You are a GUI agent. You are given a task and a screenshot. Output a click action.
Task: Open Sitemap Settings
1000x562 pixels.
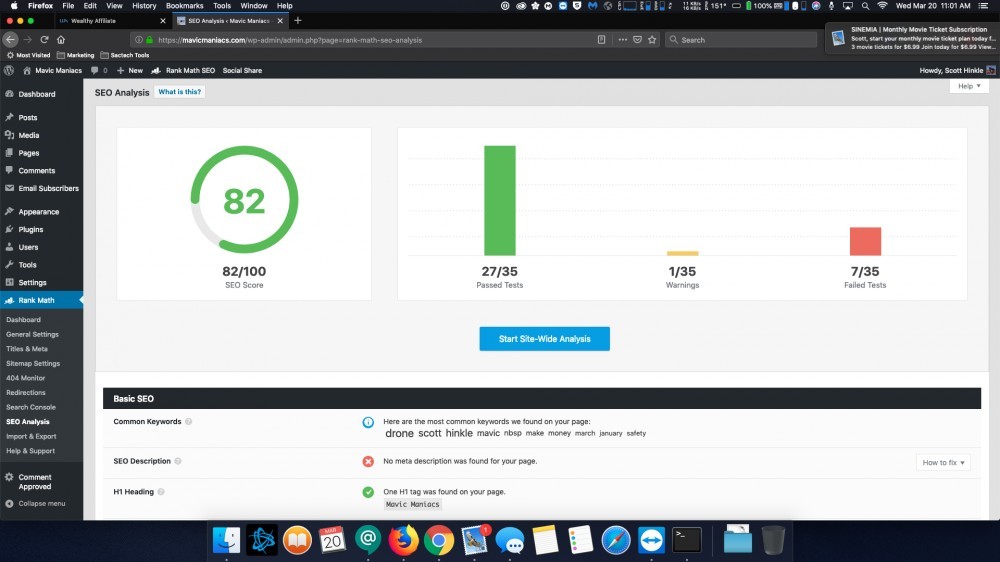[x=33, y=364]
